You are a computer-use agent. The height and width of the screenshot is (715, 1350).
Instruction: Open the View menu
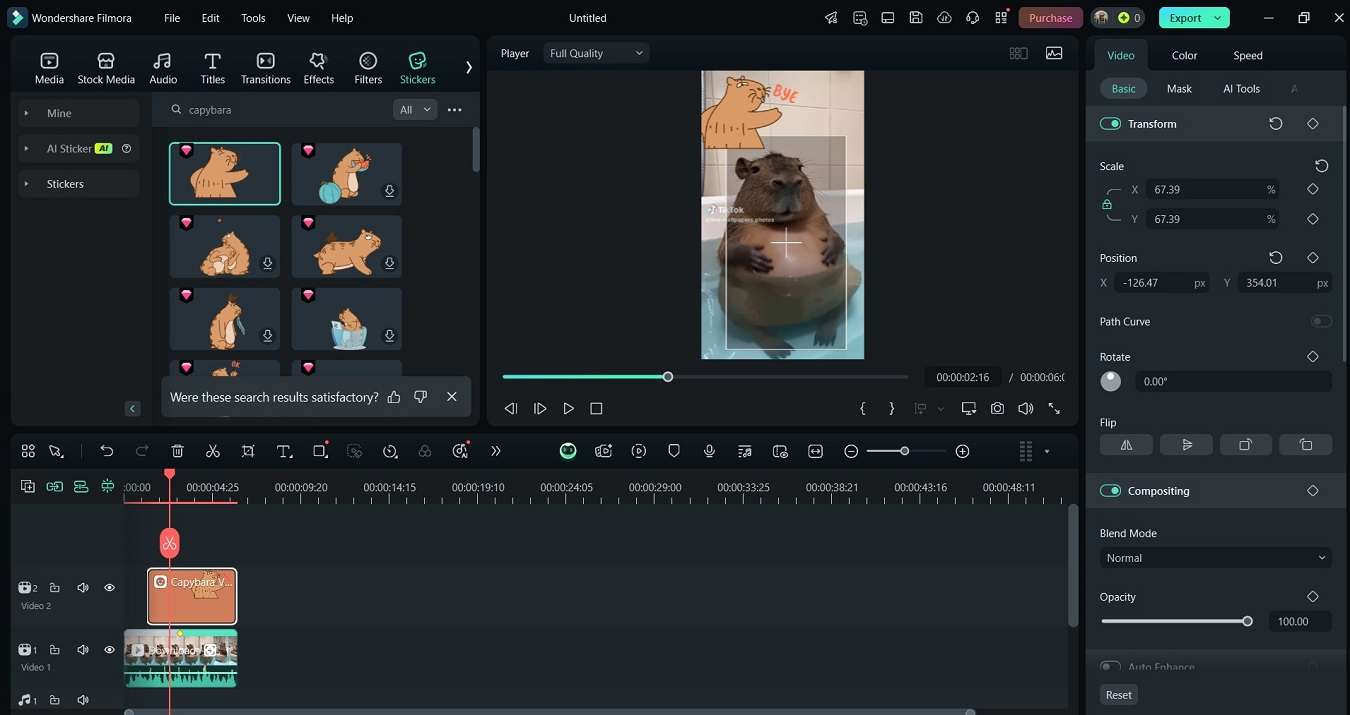(298, 18)
